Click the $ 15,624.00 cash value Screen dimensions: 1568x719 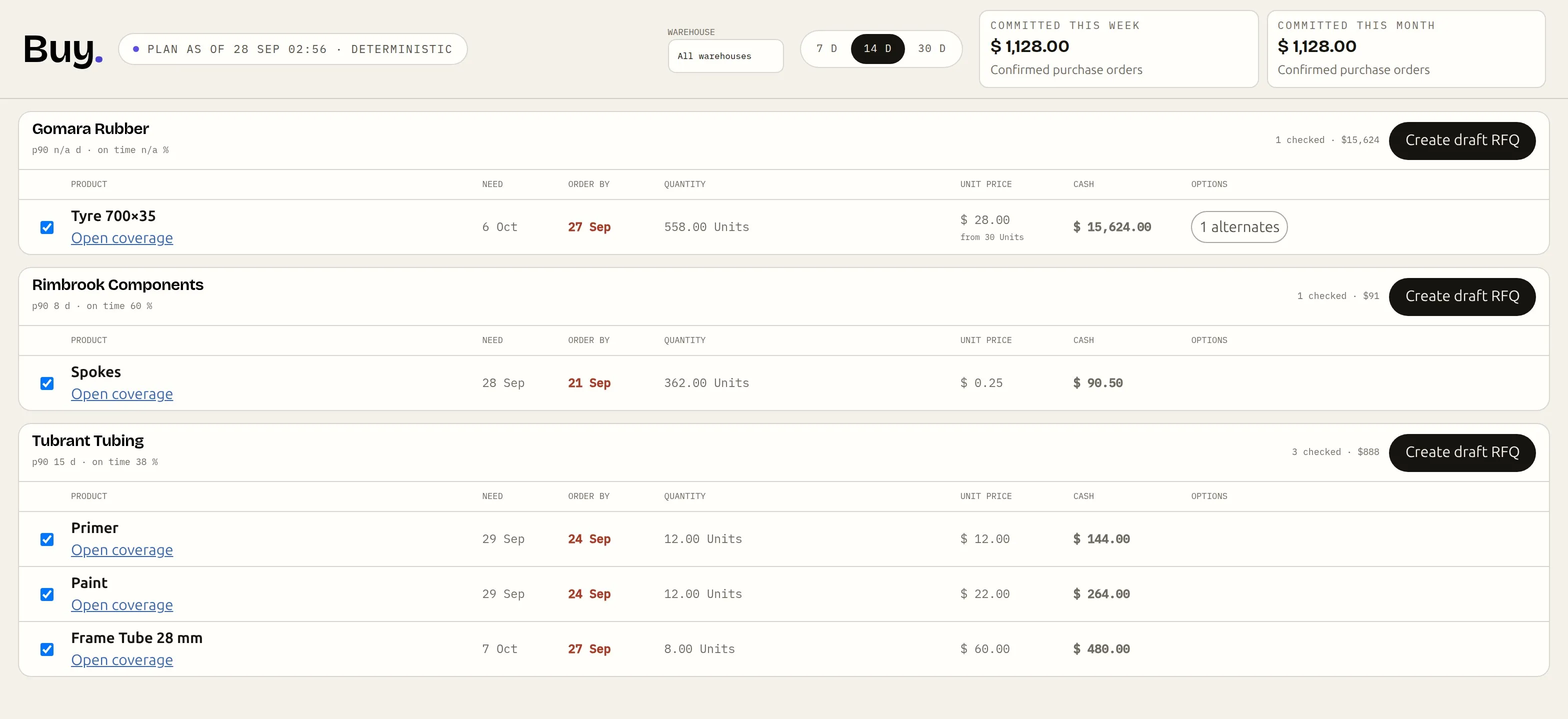1112,227
